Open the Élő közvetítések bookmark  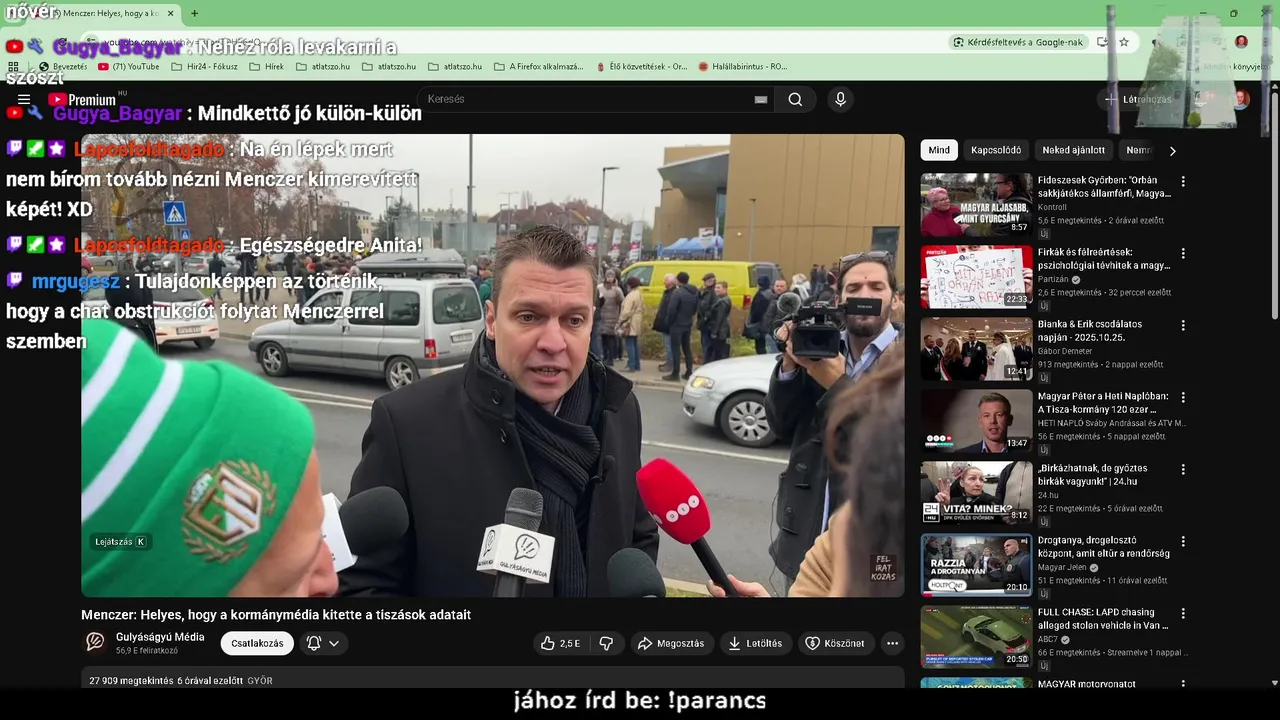640,66
